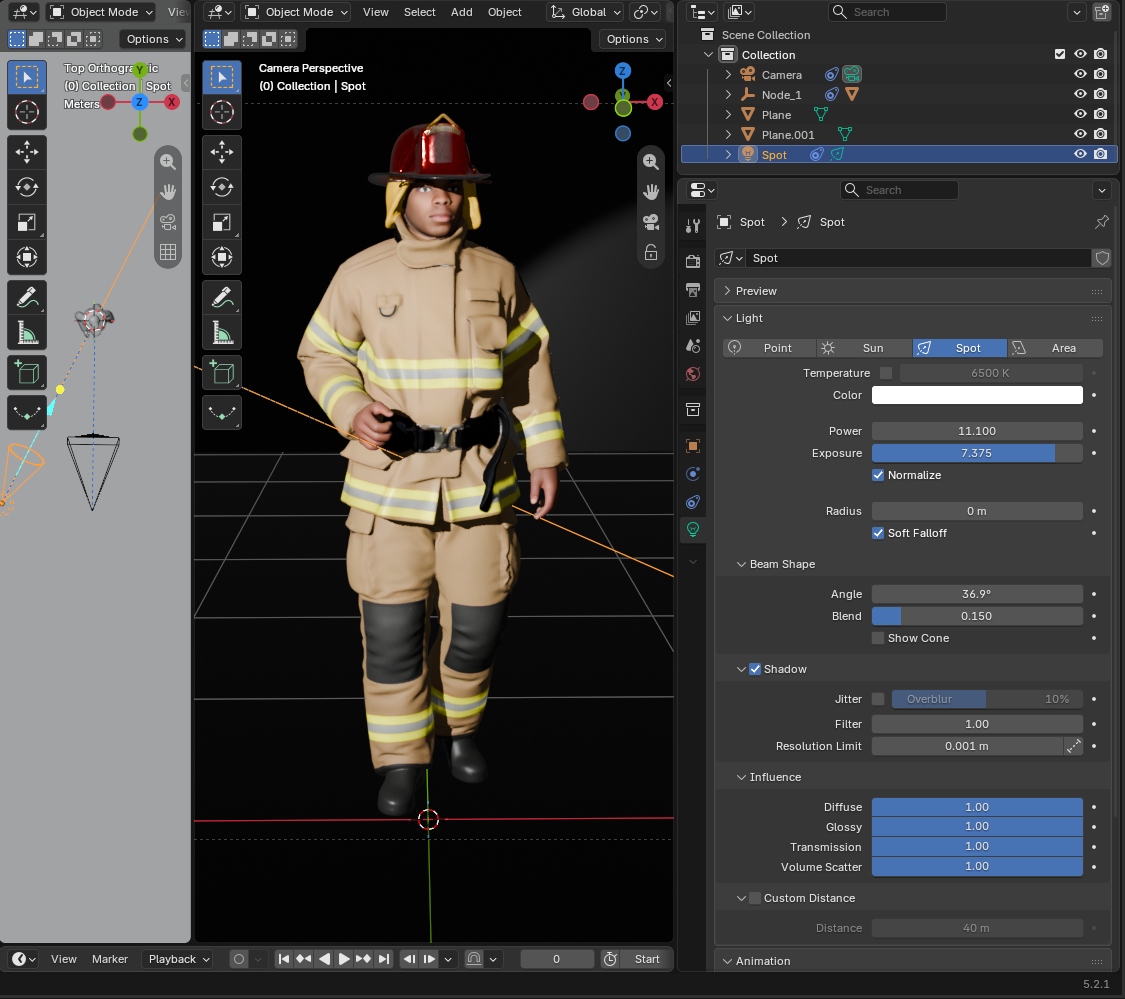Open the World properties tab
Viewport: 1125px width, 999px height.
[x=693, y=374]
